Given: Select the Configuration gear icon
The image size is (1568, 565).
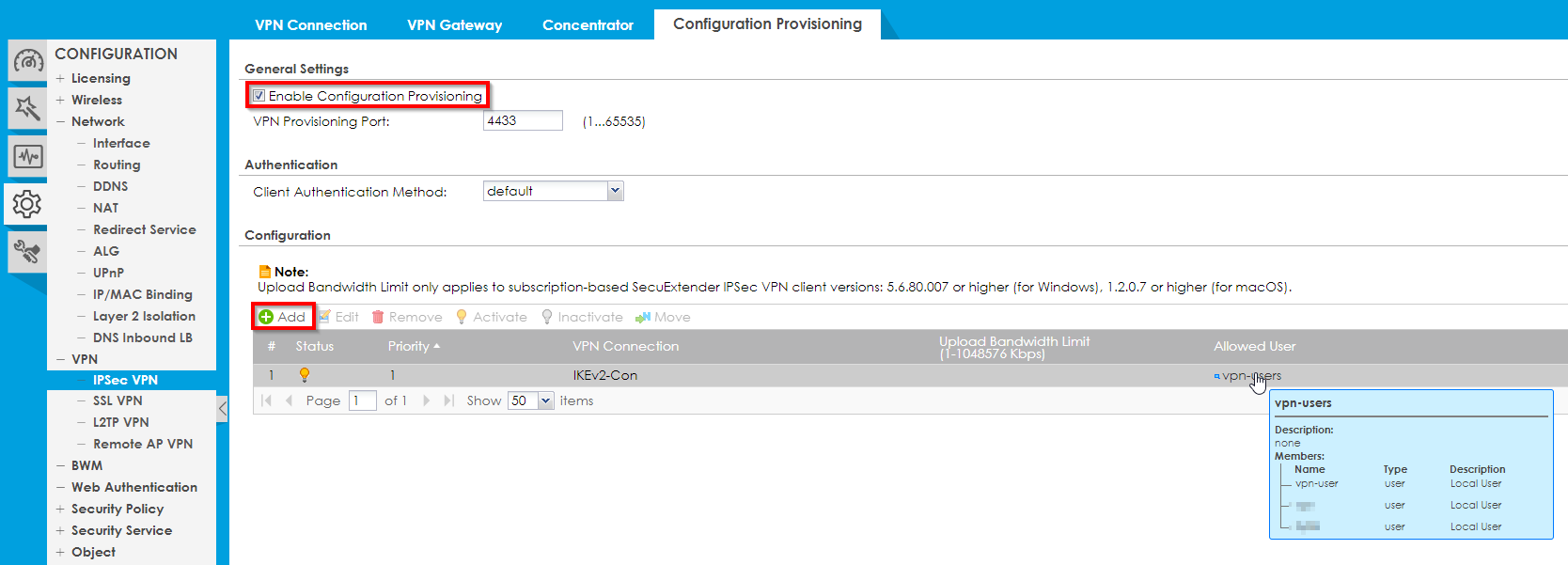Looking at the screenshot, I should (x=27, y=203).
